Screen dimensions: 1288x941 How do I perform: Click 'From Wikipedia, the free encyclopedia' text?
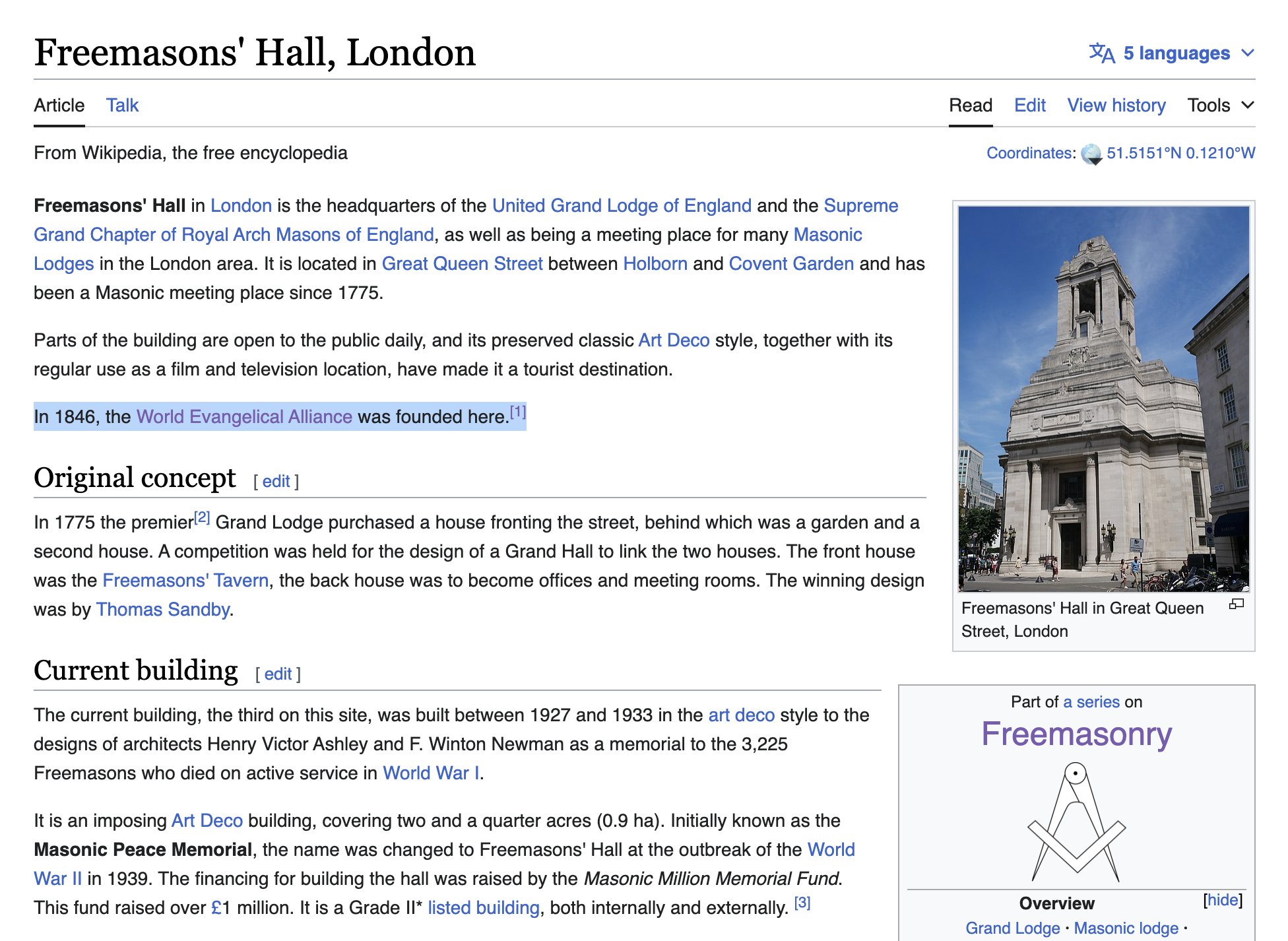(191, 152)
